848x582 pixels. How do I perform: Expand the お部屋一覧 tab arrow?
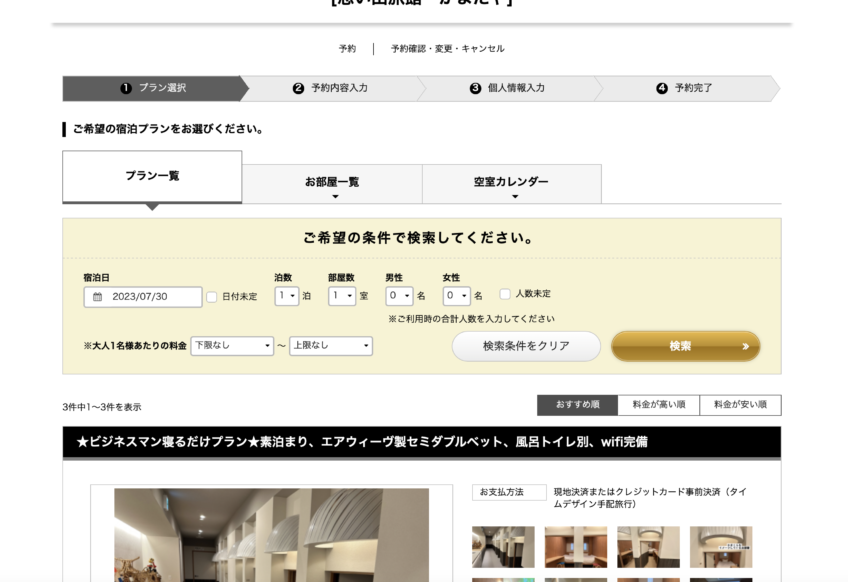[x=335, y=197]
